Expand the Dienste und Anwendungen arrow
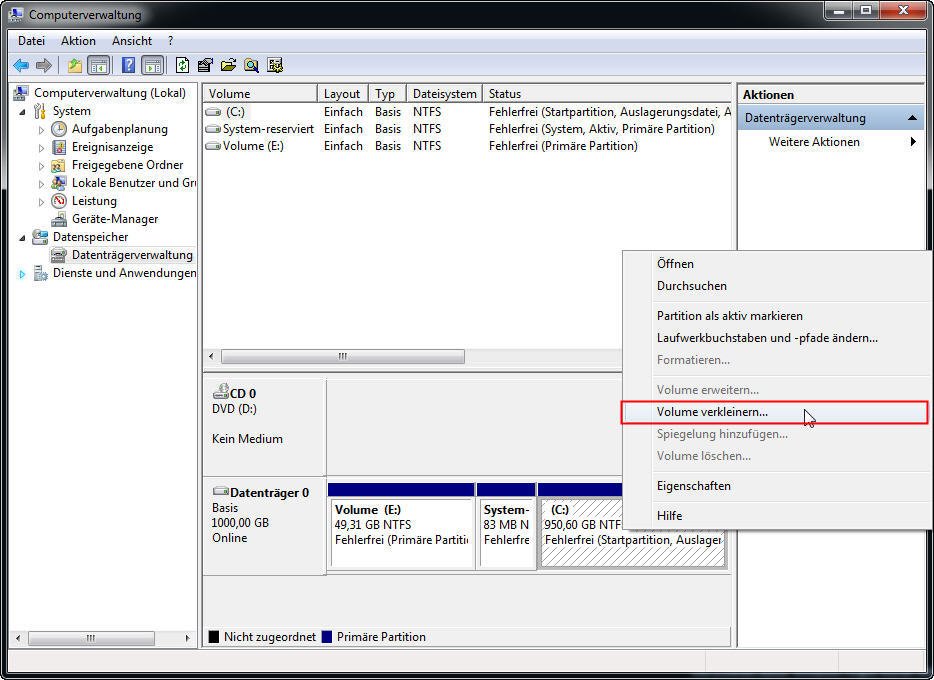This screenshot has height=680, width=934. coord(22,274)
